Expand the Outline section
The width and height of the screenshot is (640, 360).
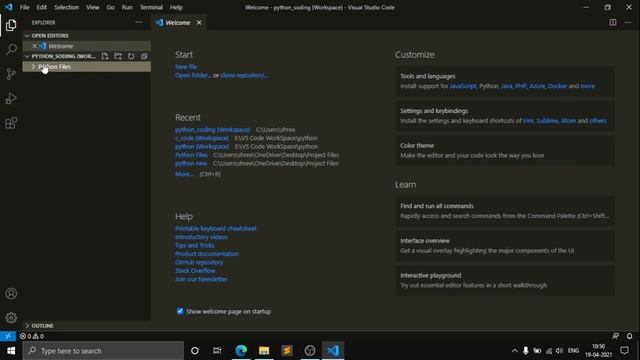pos(87,325)
